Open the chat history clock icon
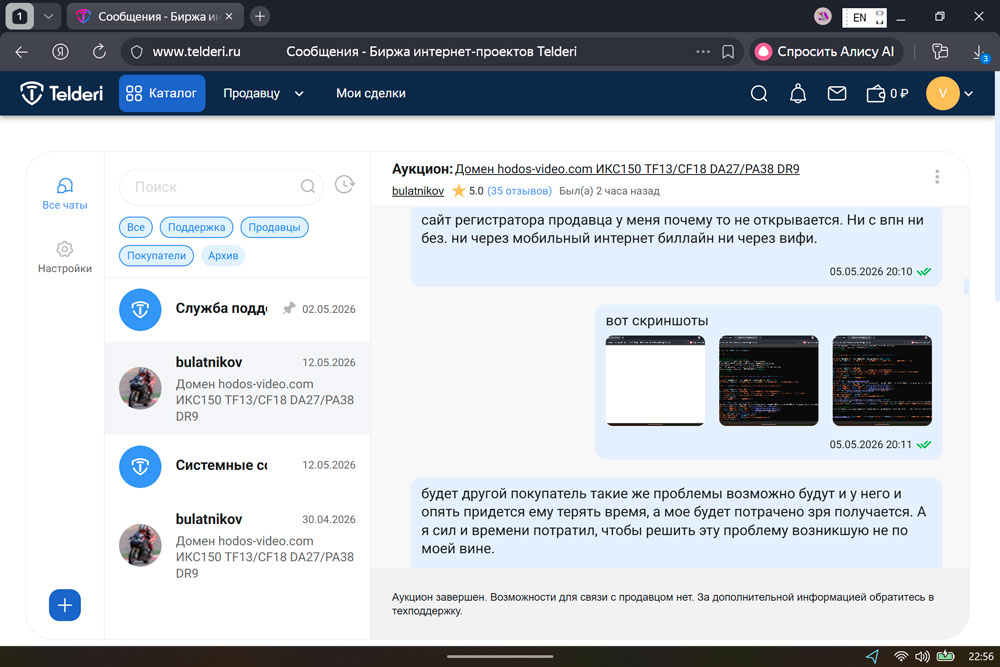1000x667 pixels. (344, 185)
